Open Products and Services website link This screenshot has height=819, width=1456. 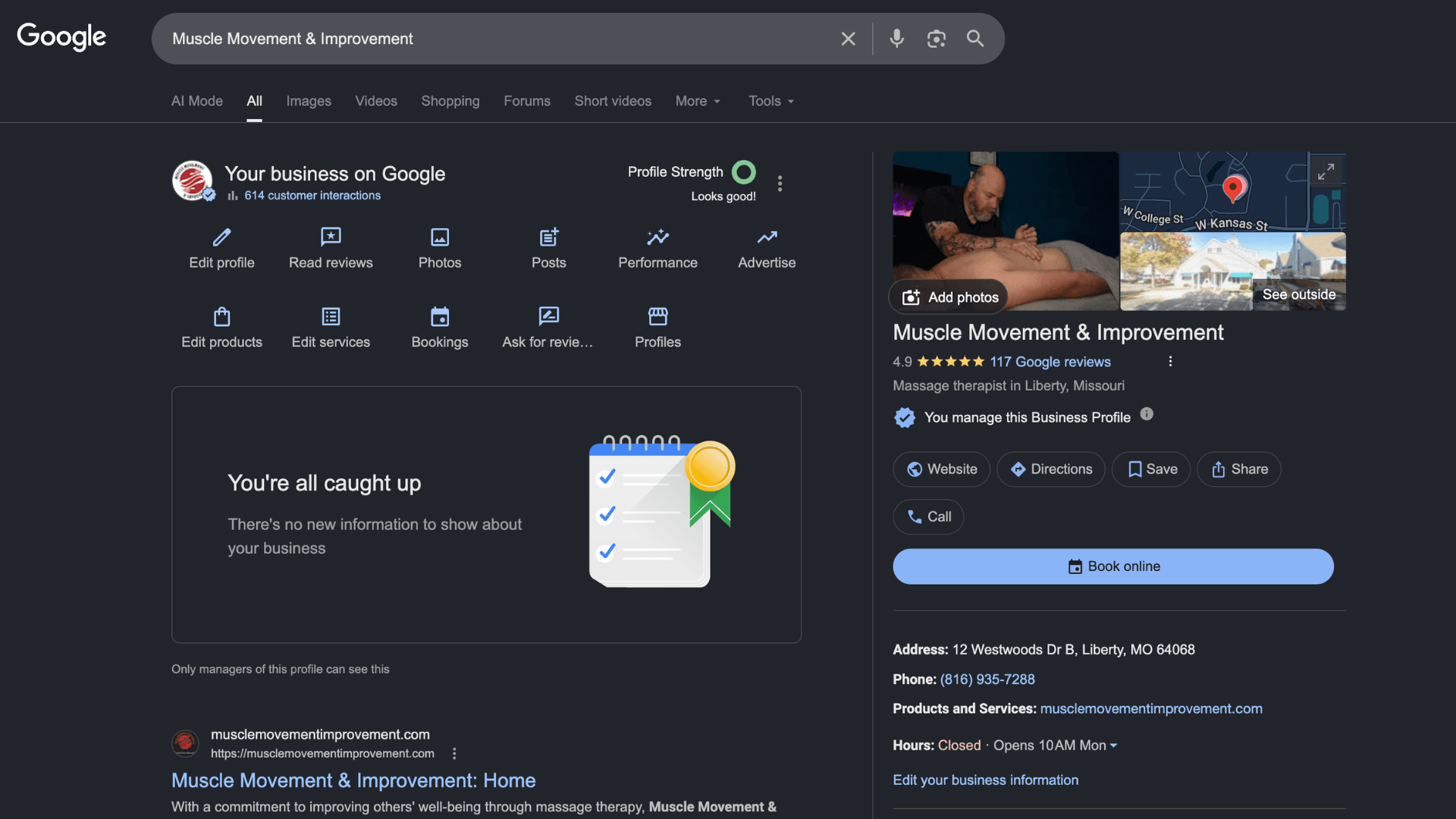(1151, 708)
